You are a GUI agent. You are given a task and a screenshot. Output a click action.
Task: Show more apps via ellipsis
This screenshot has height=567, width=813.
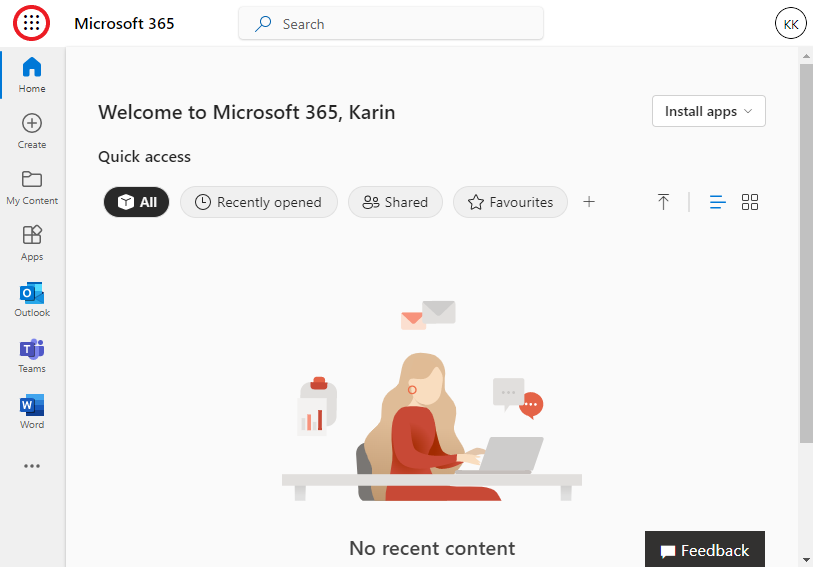[32, 466]
